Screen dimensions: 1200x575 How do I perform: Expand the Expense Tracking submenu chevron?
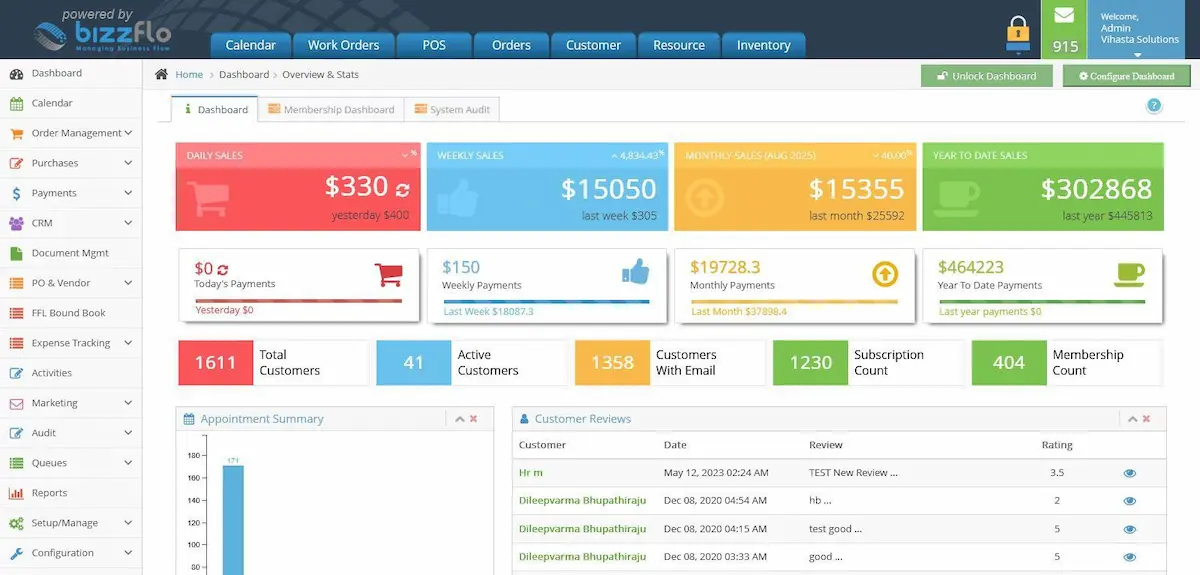128,343
